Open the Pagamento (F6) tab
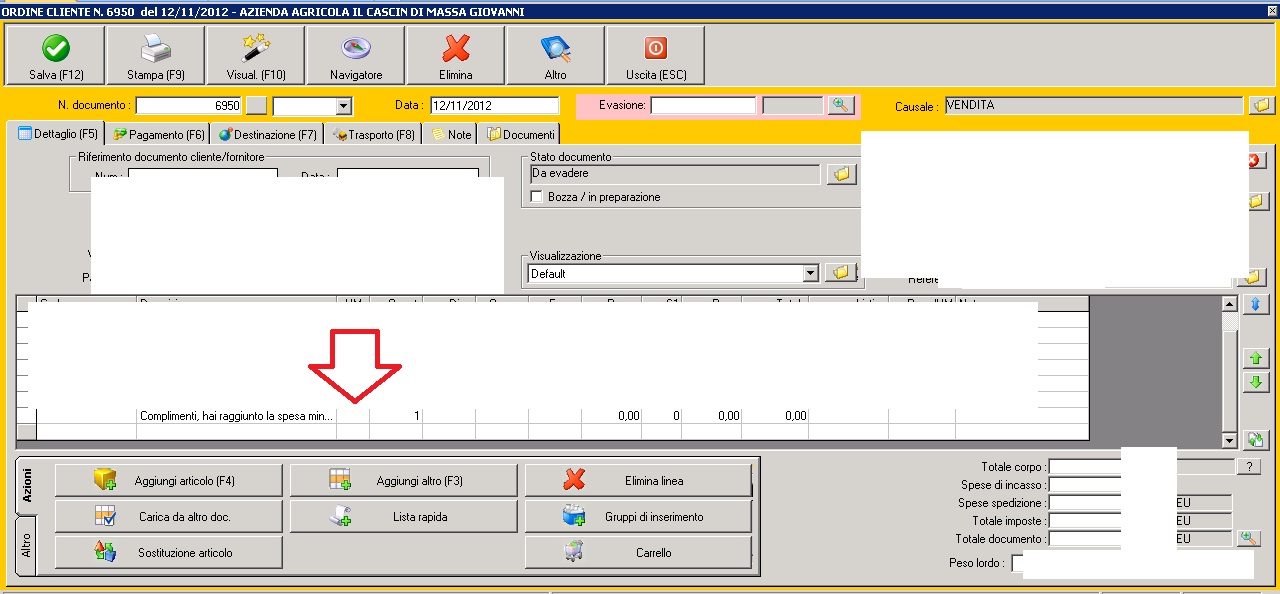This screenshot has width=1280, height=594. pyautogui.click(x=158, y=134)
